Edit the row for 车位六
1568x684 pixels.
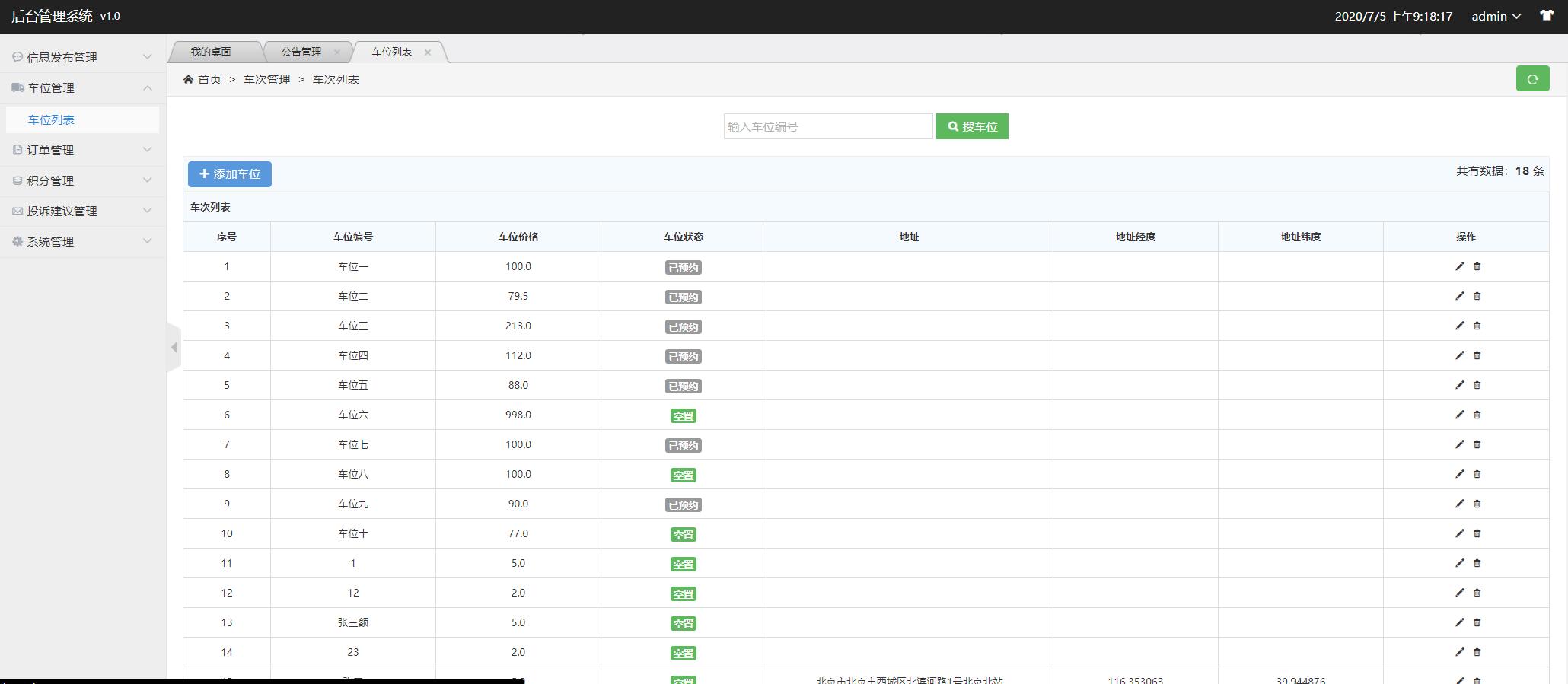[1459, 415]
